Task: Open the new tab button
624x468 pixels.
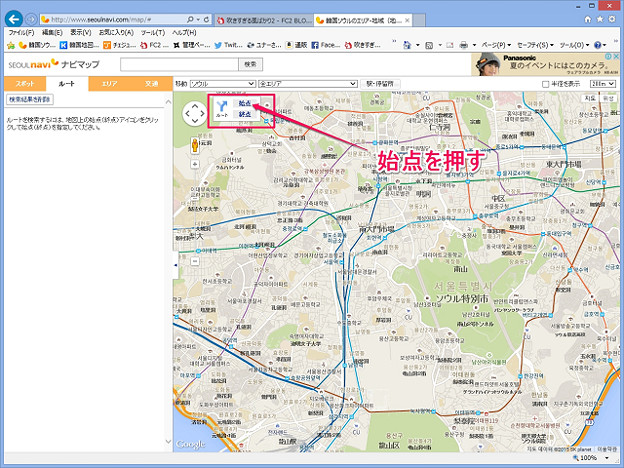Action: (x=419, y=20)
